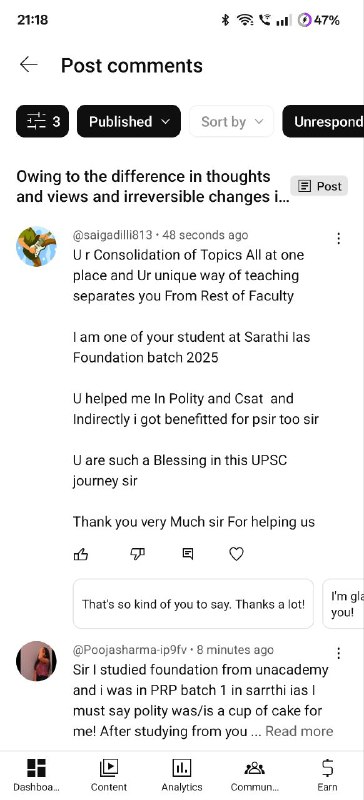Open three-dot menu for saigadilli813's comment

pos(338,238)
